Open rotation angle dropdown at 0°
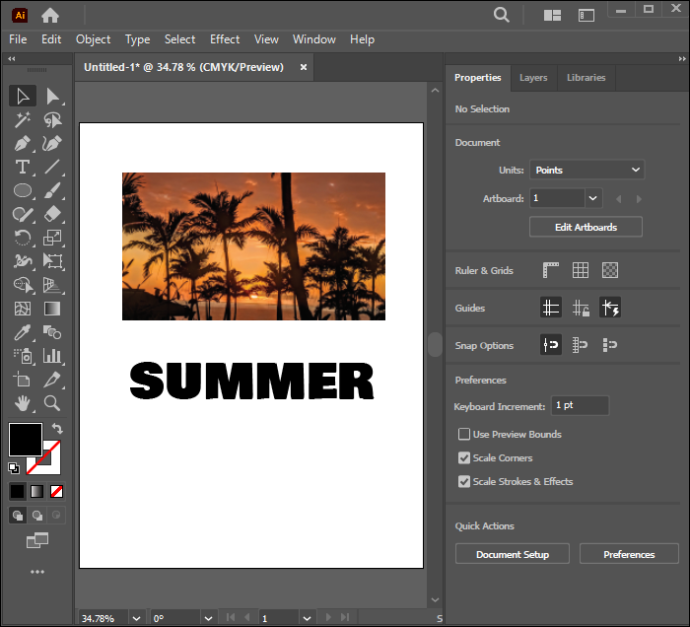 coord(209,618)
